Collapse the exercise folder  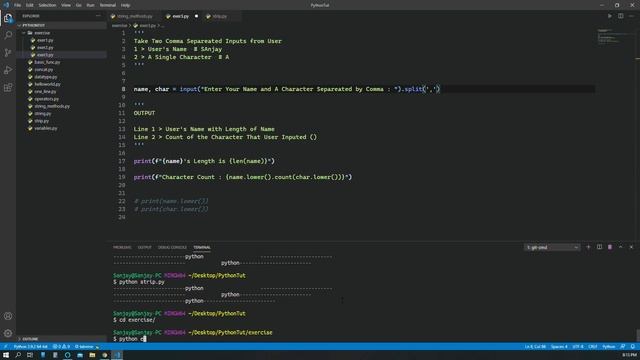[61, 33]
